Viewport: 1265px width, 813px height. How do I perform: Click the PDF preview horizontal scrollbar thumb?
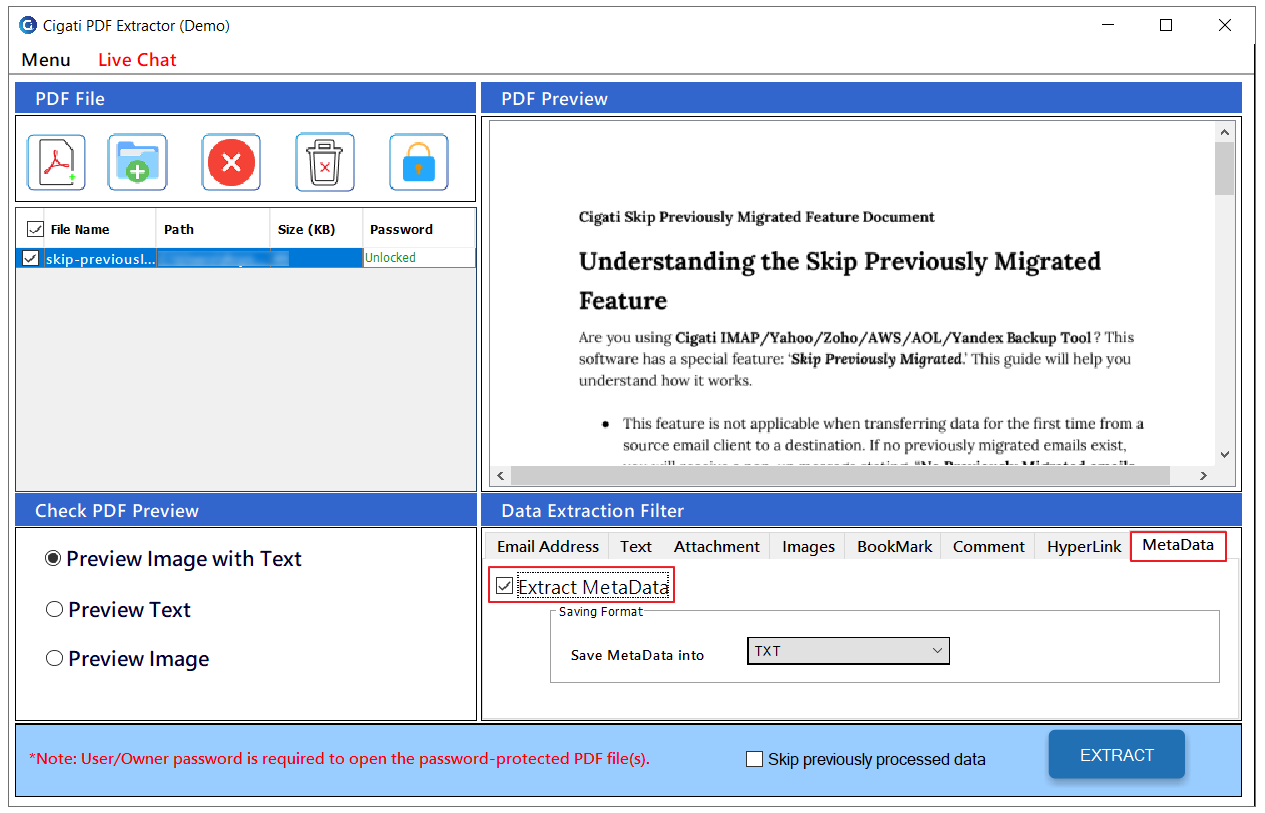[840, 476]
